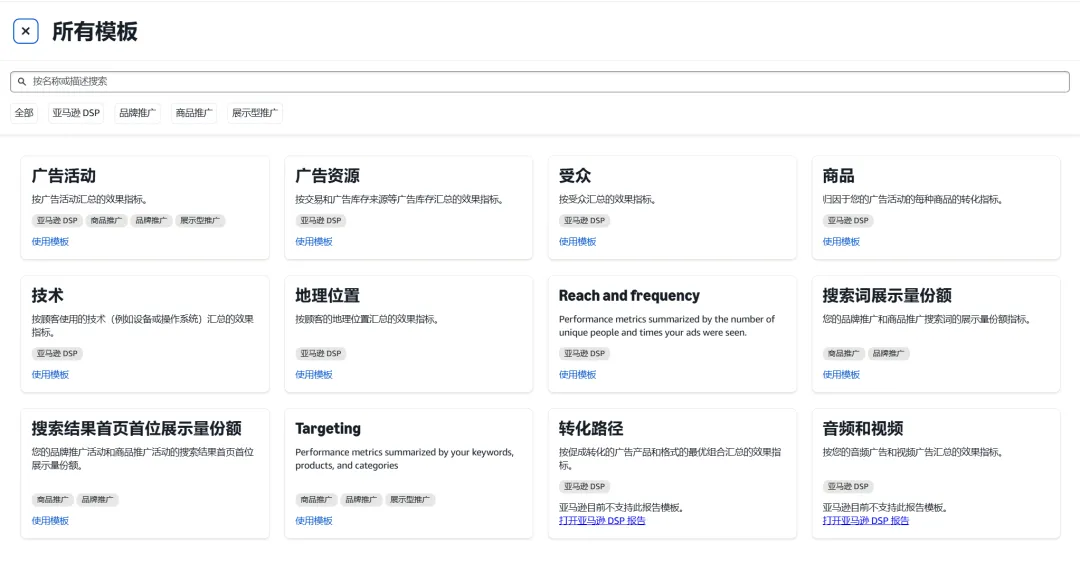Use the 搜索结果首页首位展示量份额 template

click(50, 520)
